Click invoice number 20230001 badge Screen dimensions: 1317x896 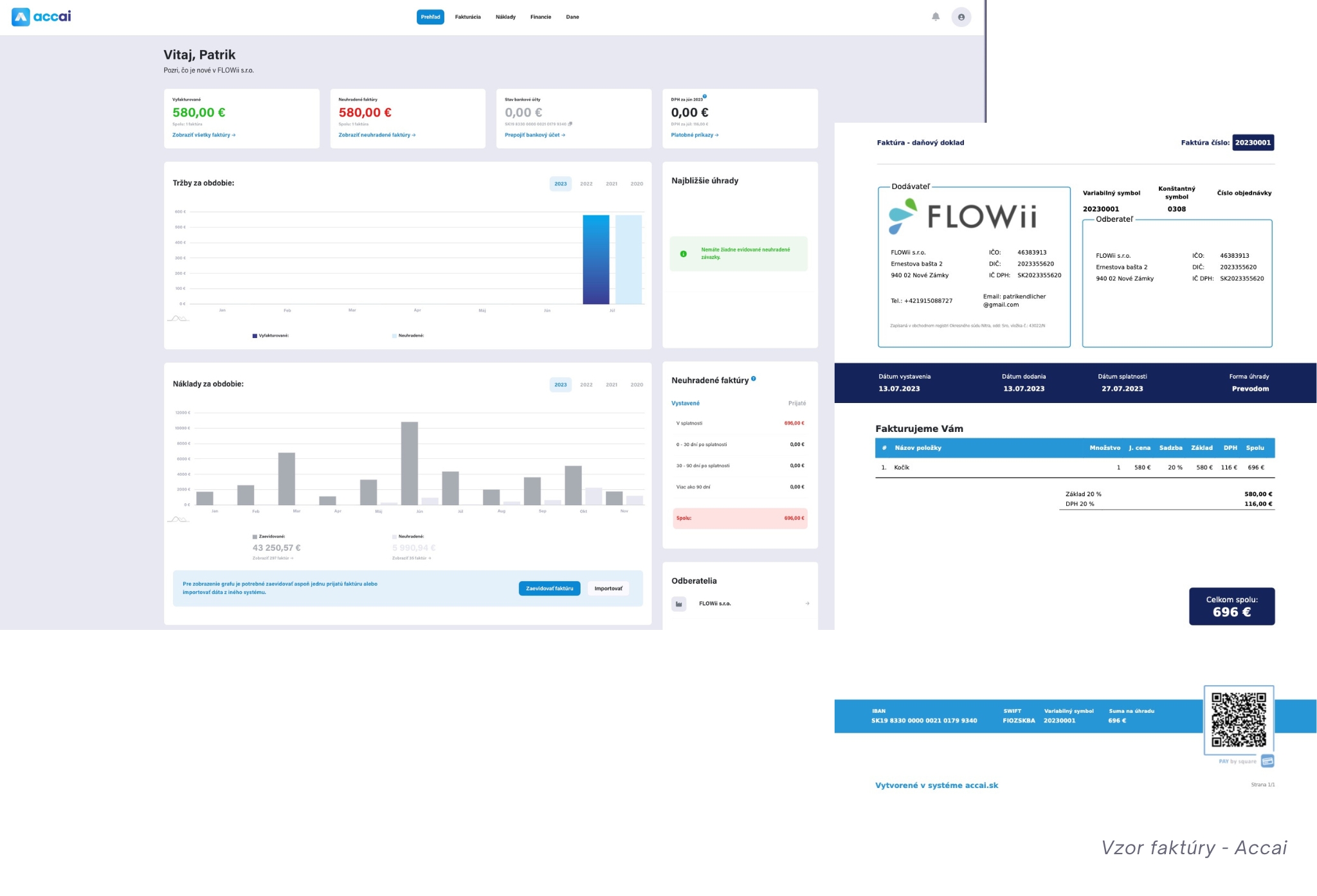(x=1253, y=143)
